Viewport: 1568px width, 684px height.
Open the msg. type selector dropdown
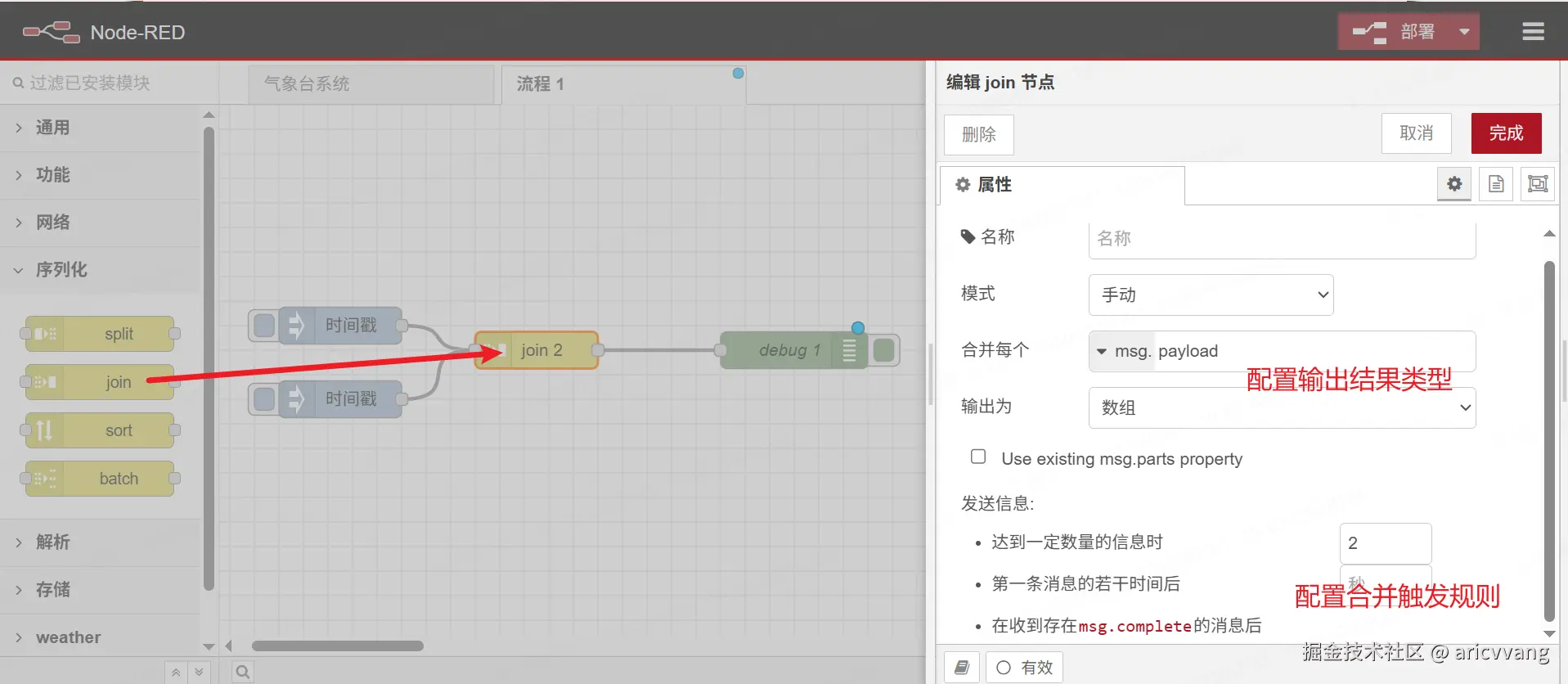[1121, 351]
